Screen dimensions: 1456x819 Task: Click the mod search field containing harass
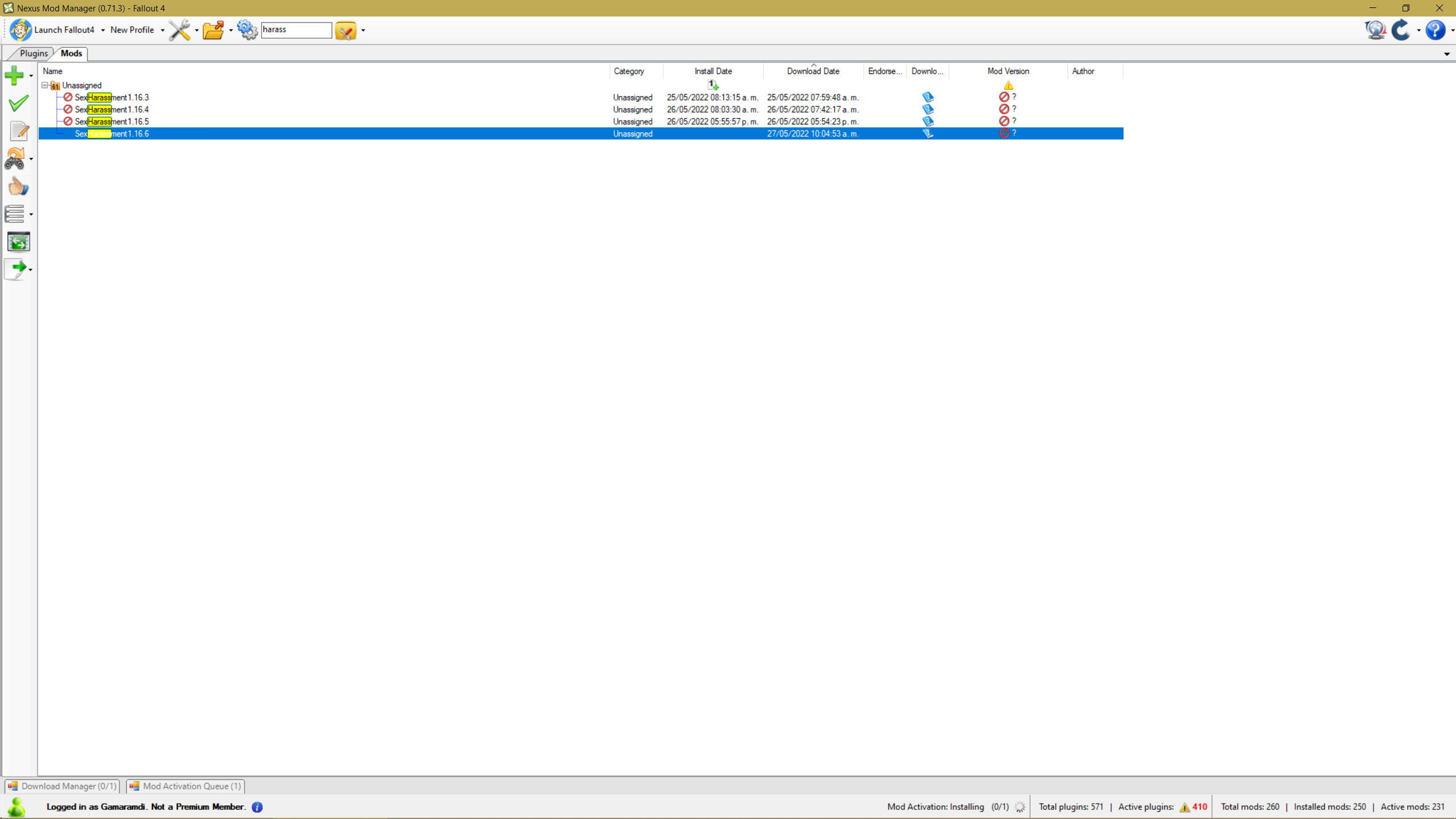coord(296,30)
